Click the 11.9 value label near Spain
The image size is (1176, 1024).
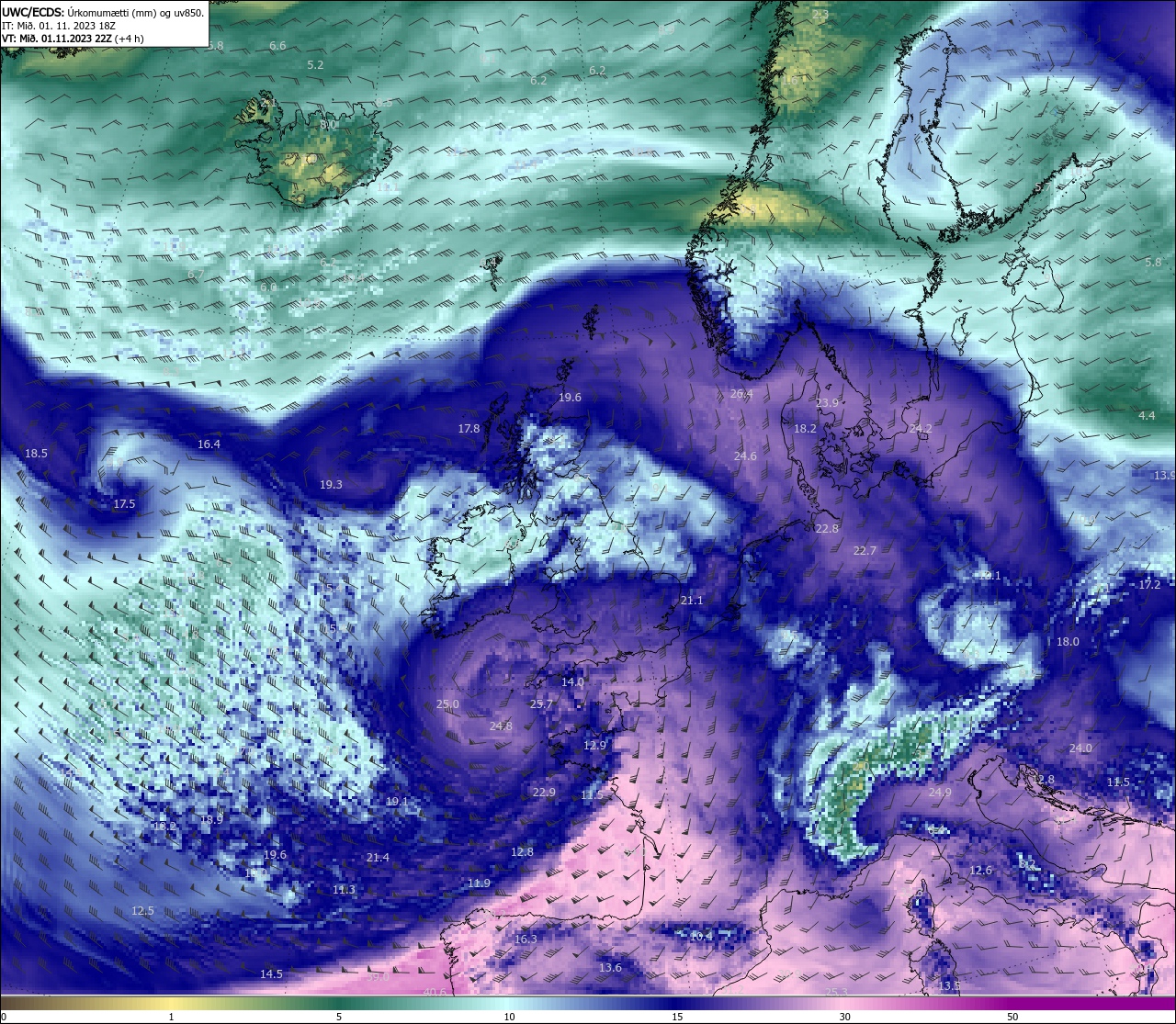point(479,883)
